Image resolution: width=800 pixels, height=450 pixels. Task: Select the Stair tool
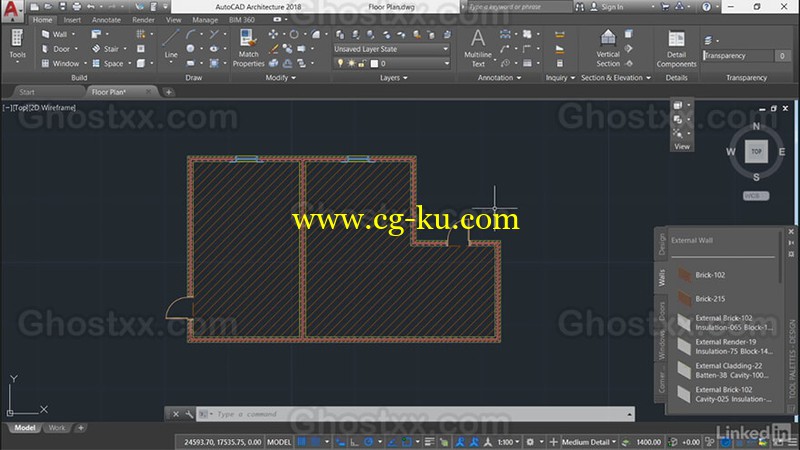tap(105, 49)
